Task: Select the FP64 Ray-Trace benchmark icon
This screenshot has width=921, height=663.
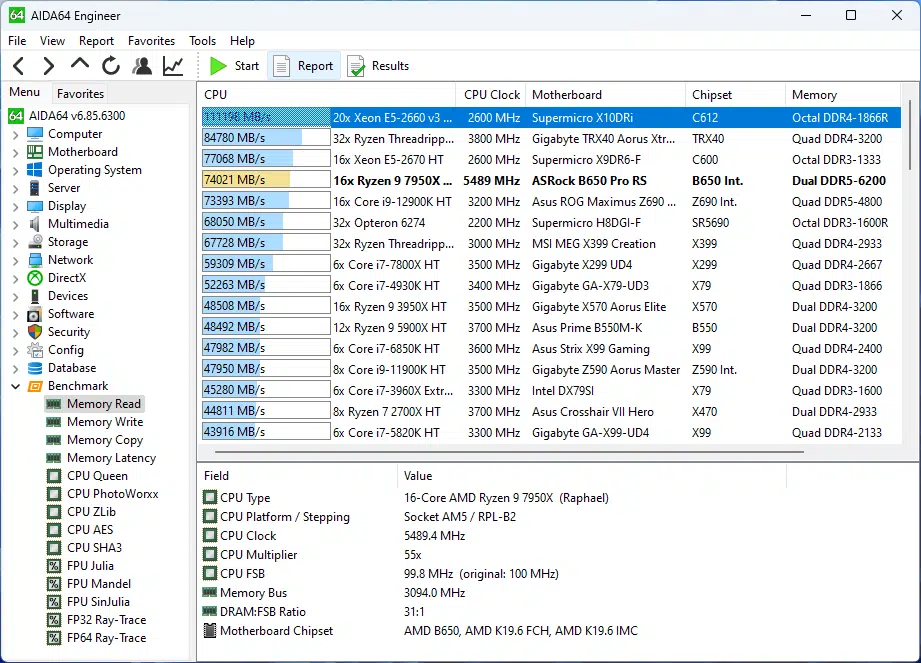Action: pyautogui.click(x=53, y=638)
